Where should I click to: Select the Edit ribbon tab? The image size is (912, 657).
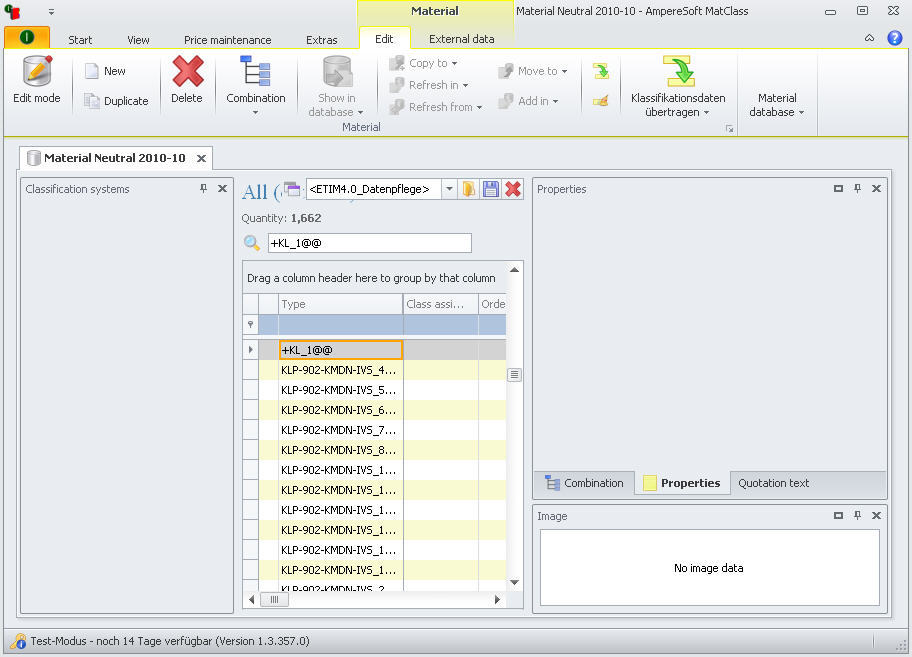point(384,39)
